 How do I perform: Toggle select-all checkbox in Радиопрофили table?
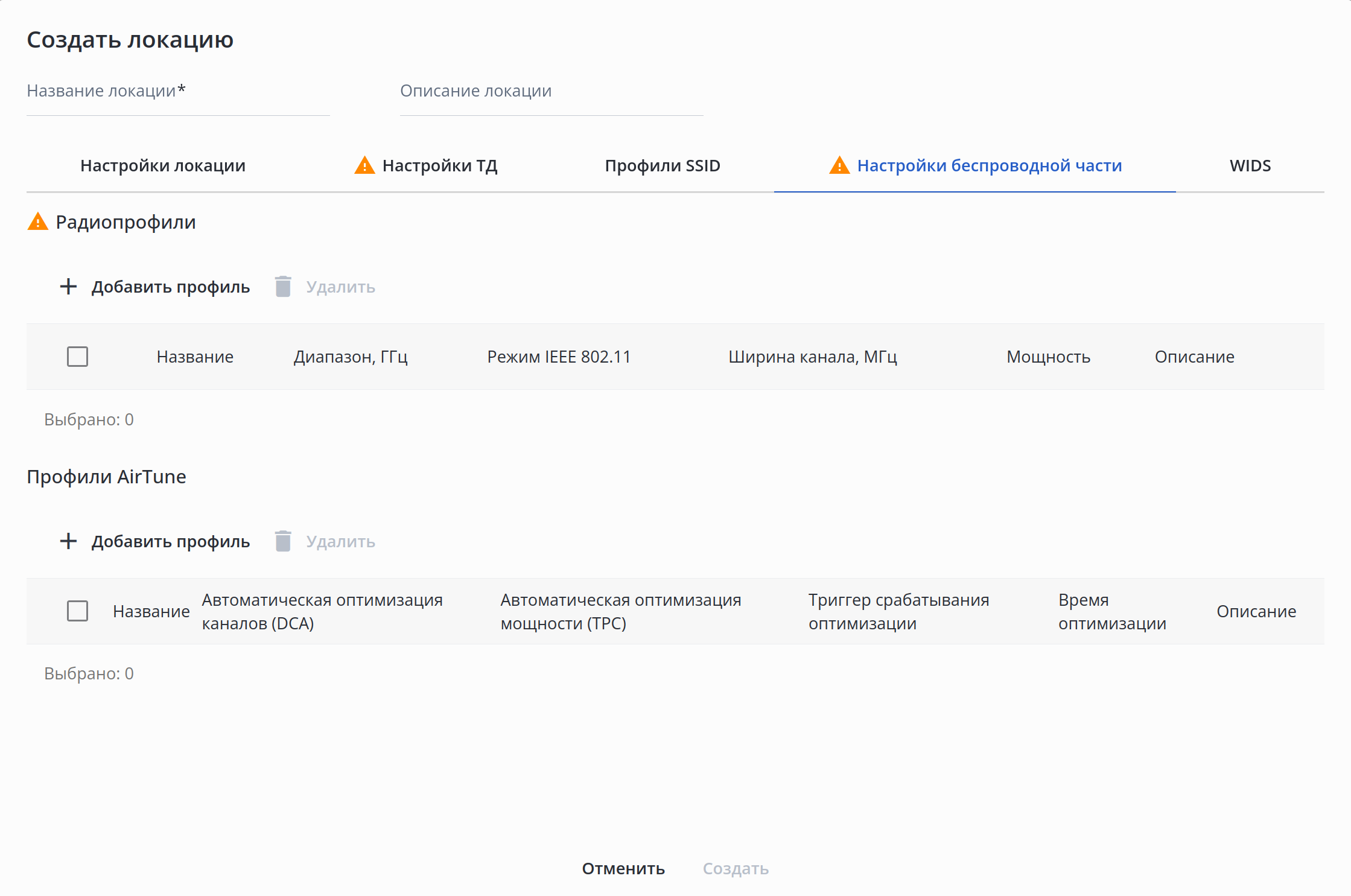pyautogui.click(x=77, y=357)
